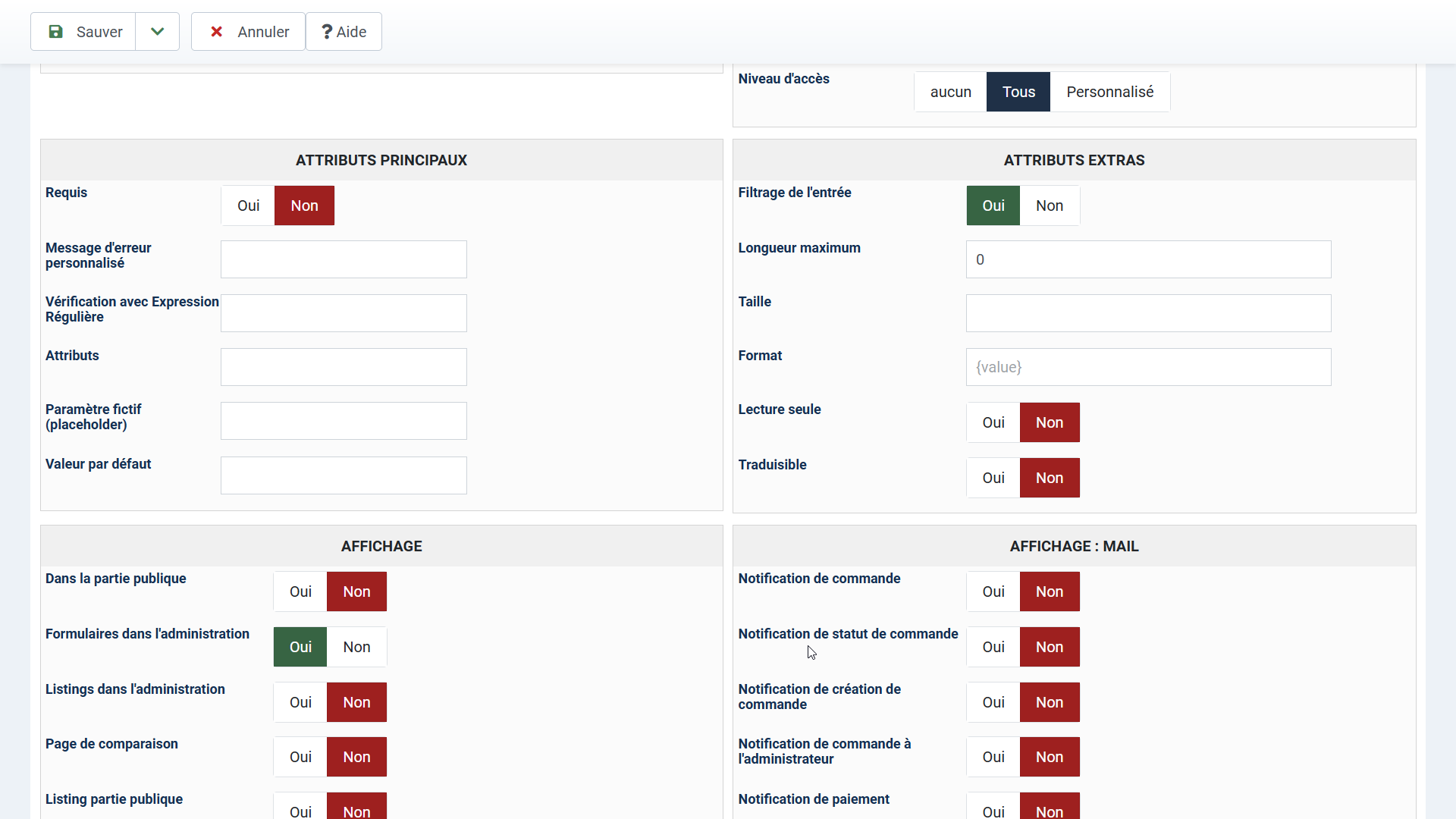
Task: Click the Sauver save button
Action: click(x=83, y=32)
